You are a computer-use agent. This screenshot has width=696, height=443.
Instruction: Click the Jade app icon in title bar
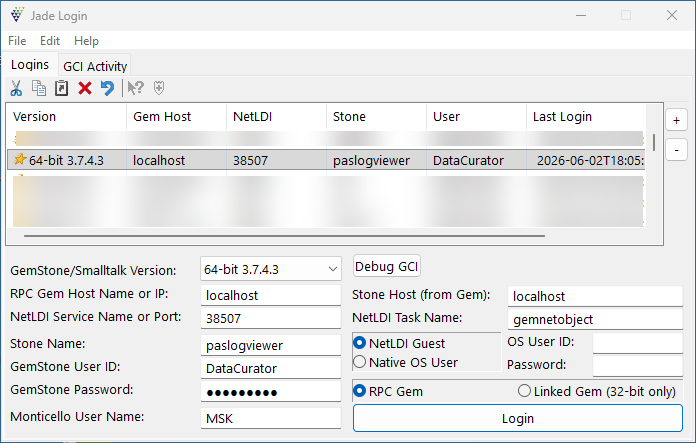[x=17, y=15]
